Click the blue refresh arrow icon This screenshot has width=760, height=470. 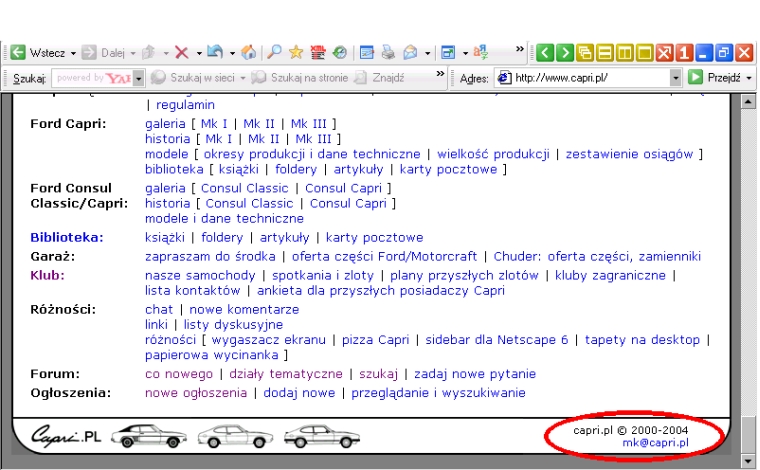point(215,52)
